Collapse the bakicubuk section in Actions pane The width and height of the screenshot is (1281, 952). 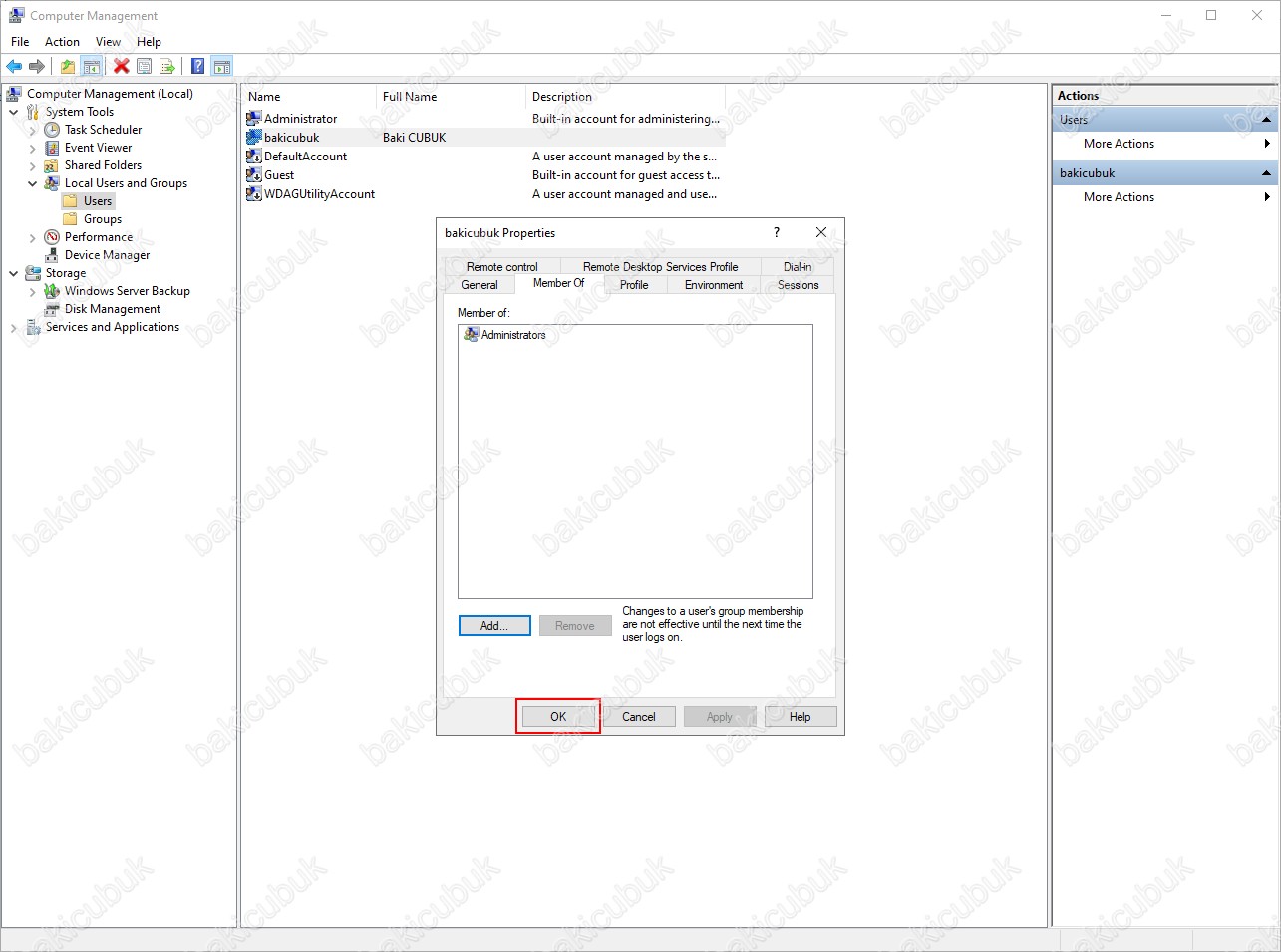(1266, 173)
